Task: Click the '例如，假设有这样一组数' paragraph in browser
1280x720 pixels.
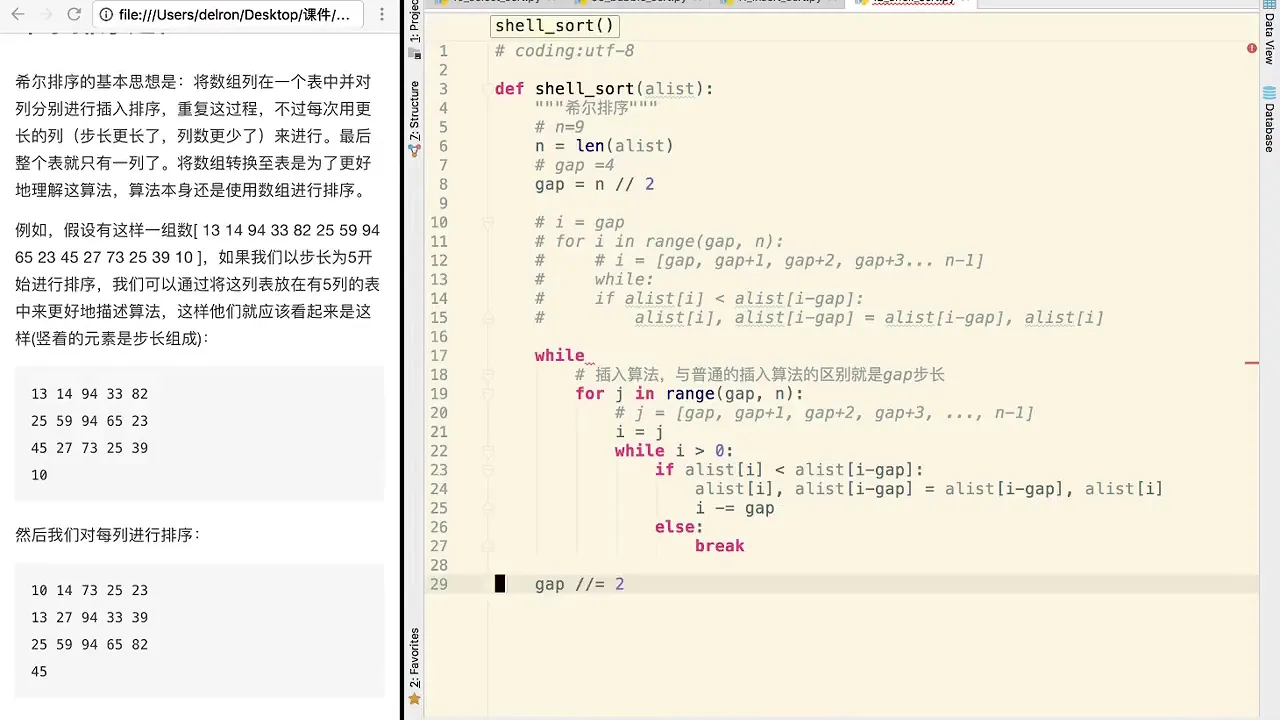Action: click(x=197, y=285)
